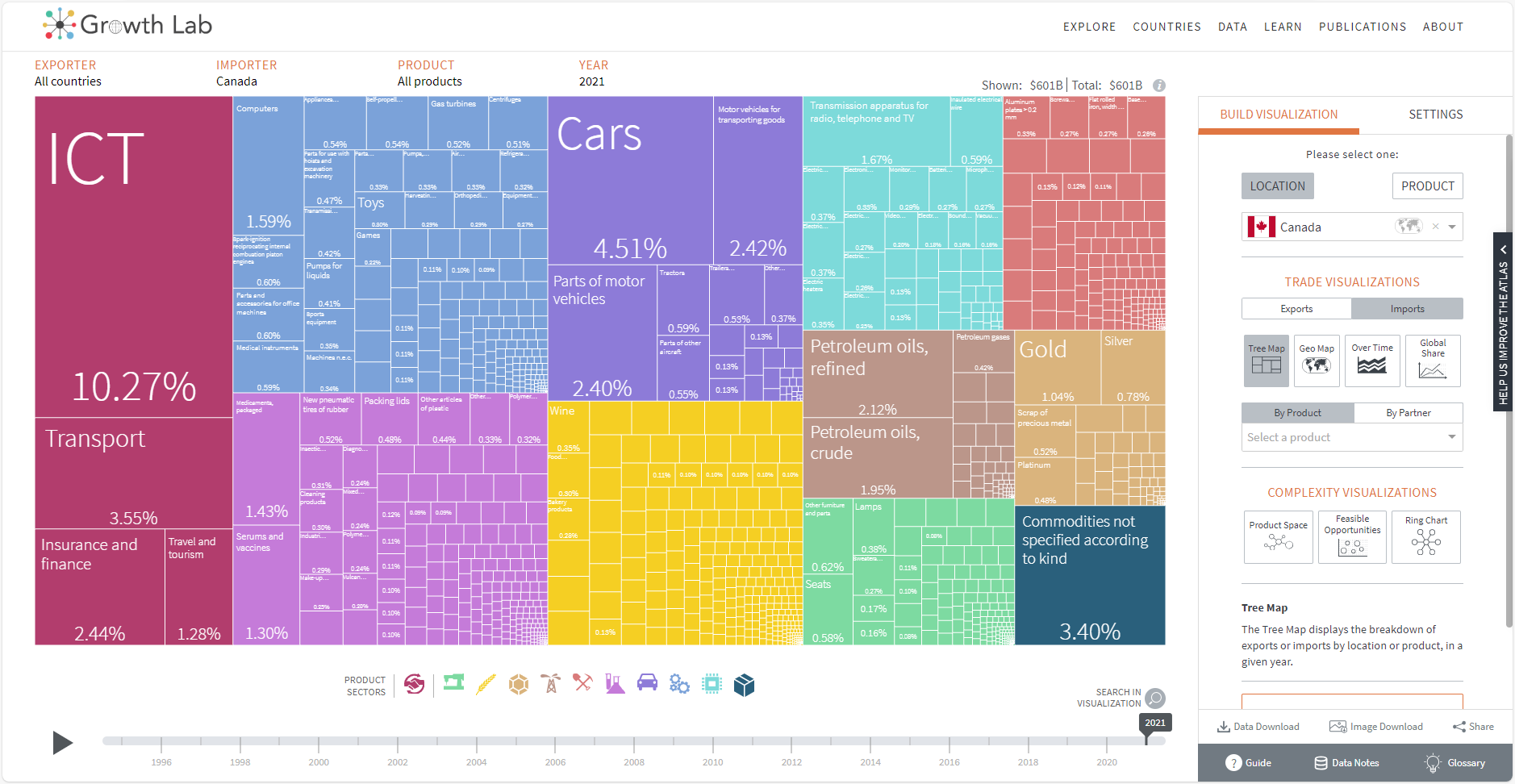Image resolution: width=1515 pixels, height=784 pixels.
Task: Open the PUBLICATIONS menu item
Action: (x=1362, y=27)
